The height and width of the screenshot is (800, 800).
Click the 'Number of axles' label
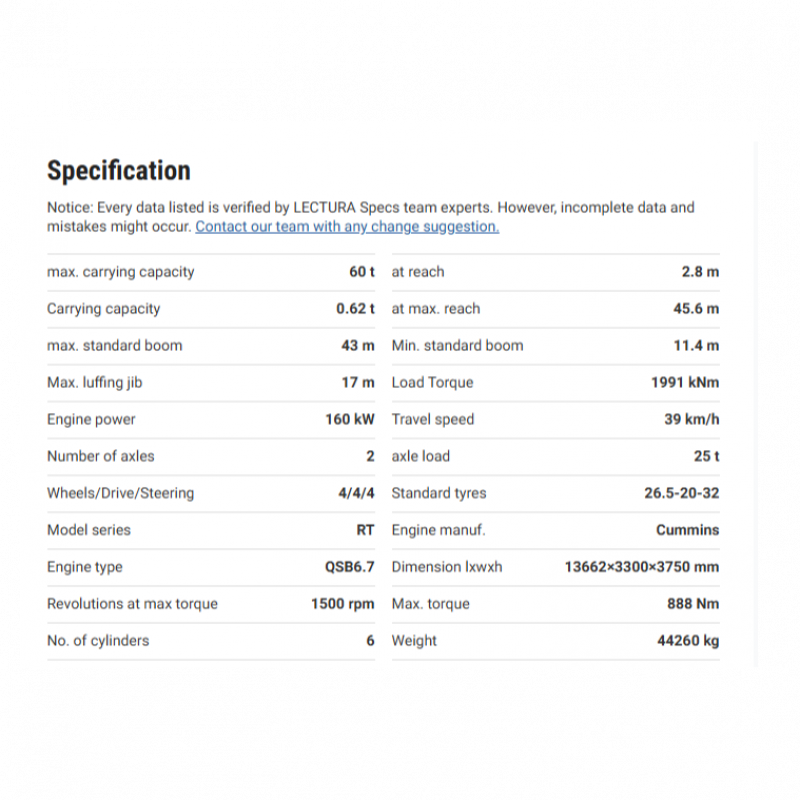(101, 457)
